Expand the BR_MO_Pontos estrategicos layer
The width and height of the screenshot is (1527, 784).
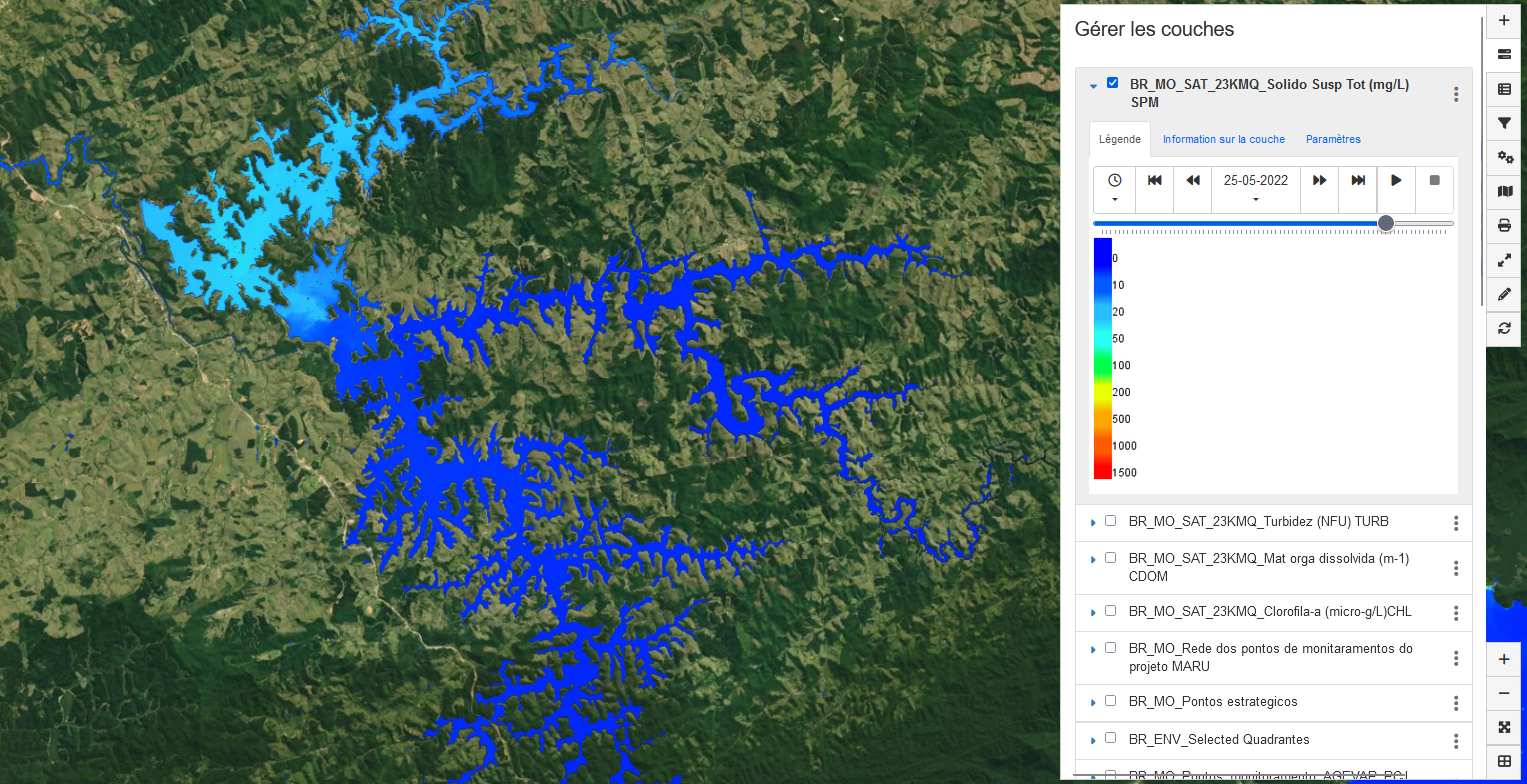click(1093, 703)
